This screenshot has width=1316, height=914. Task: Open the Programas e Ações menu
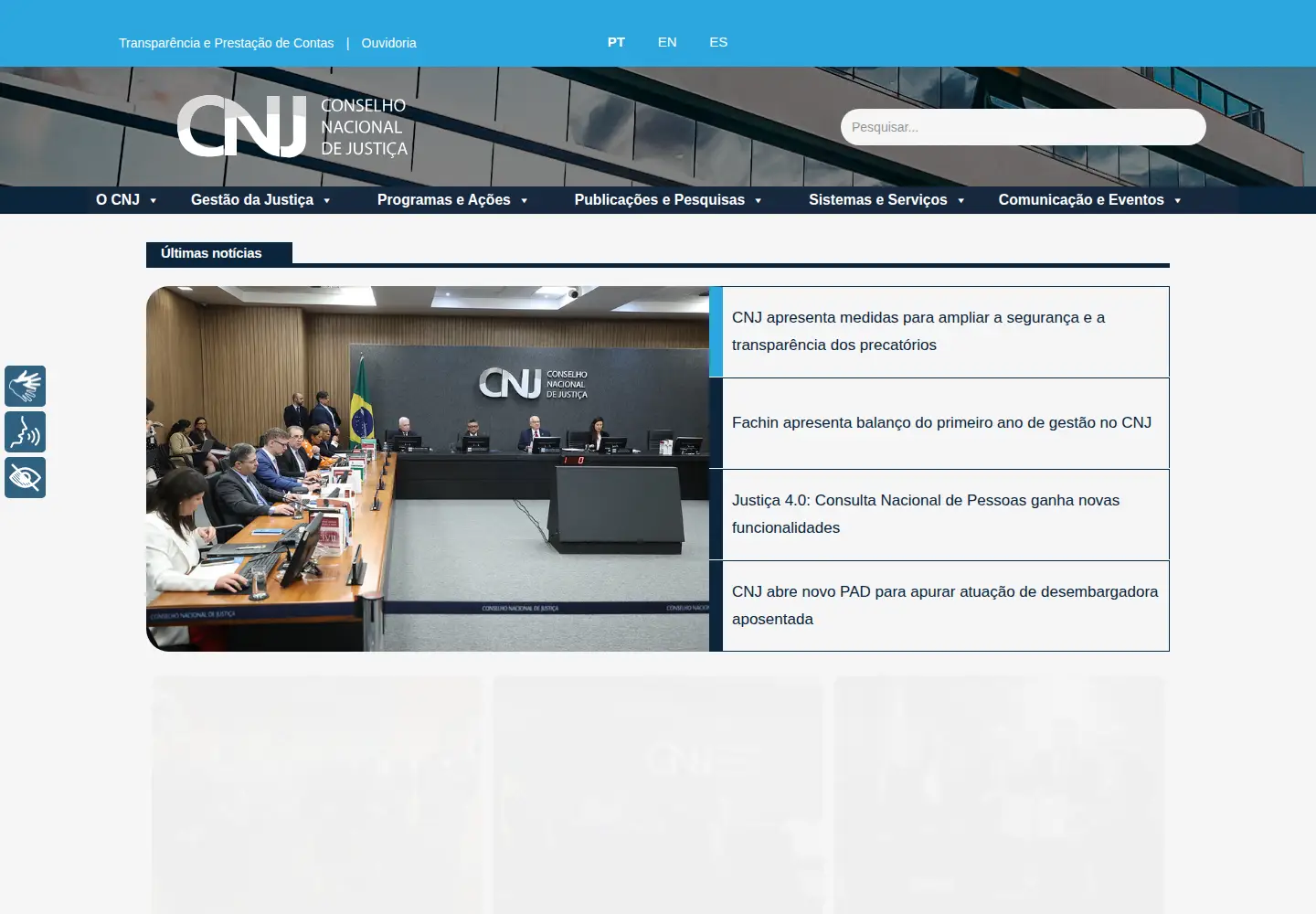coord(443,199)
